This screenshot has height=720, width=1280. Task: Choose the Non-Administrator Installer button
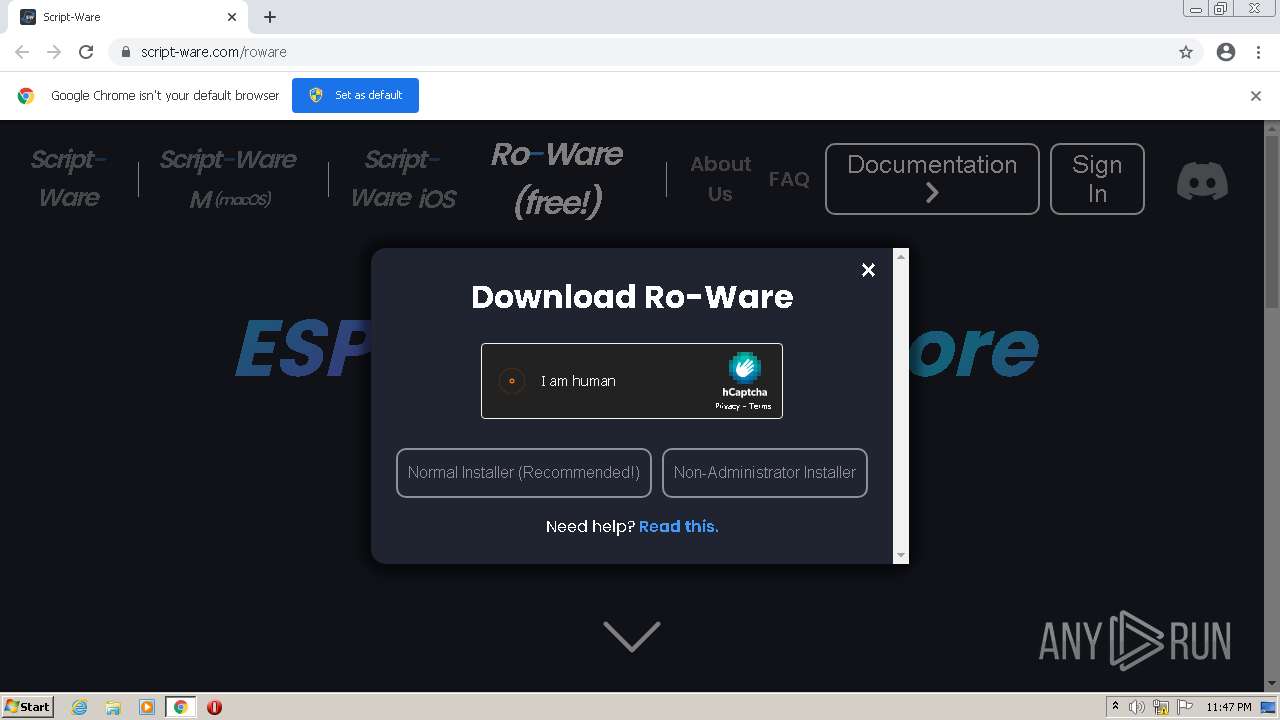pos(765,473)
